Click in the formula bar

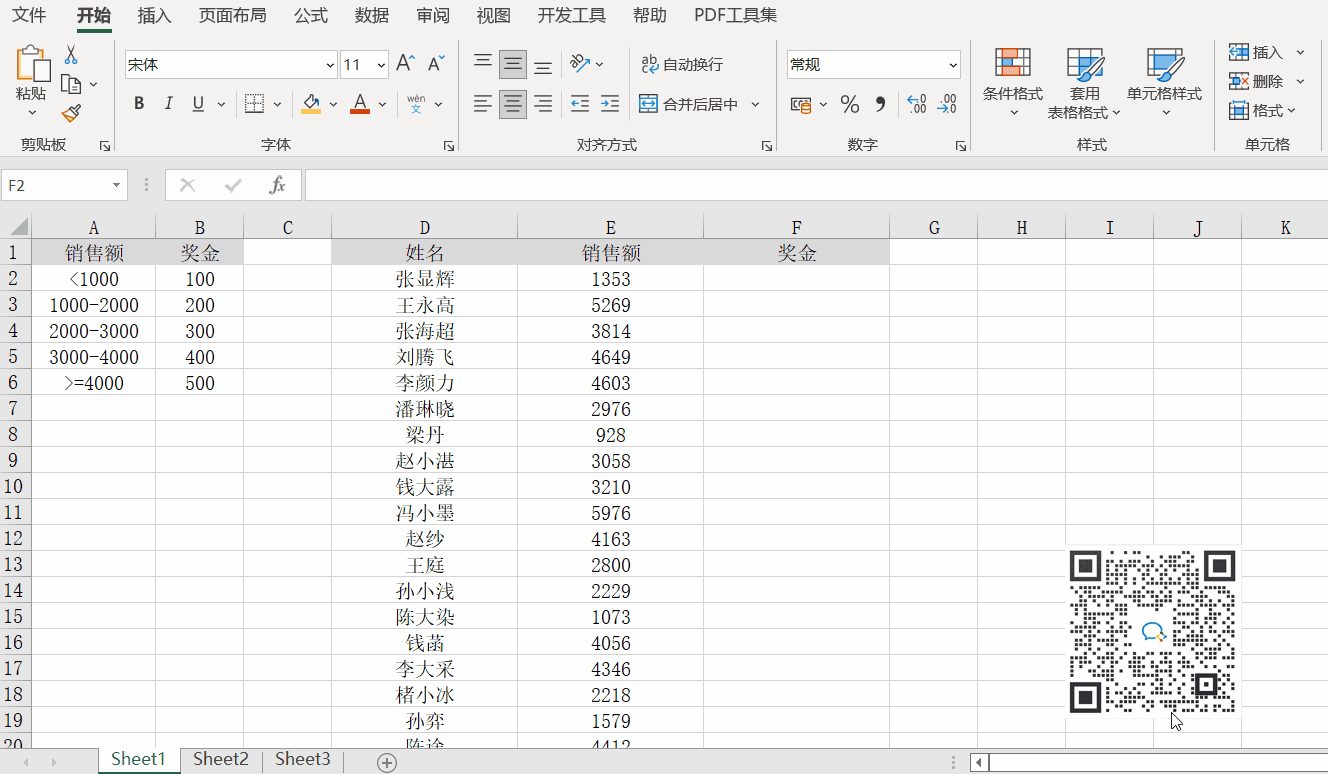coord(816,185)
